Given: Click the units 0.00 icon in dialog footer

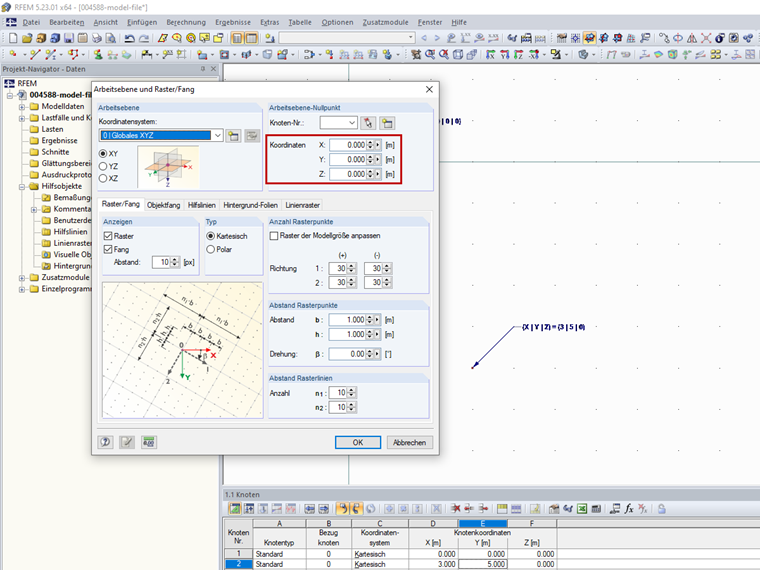Looking at the screenshot, I should pos(149,442).
